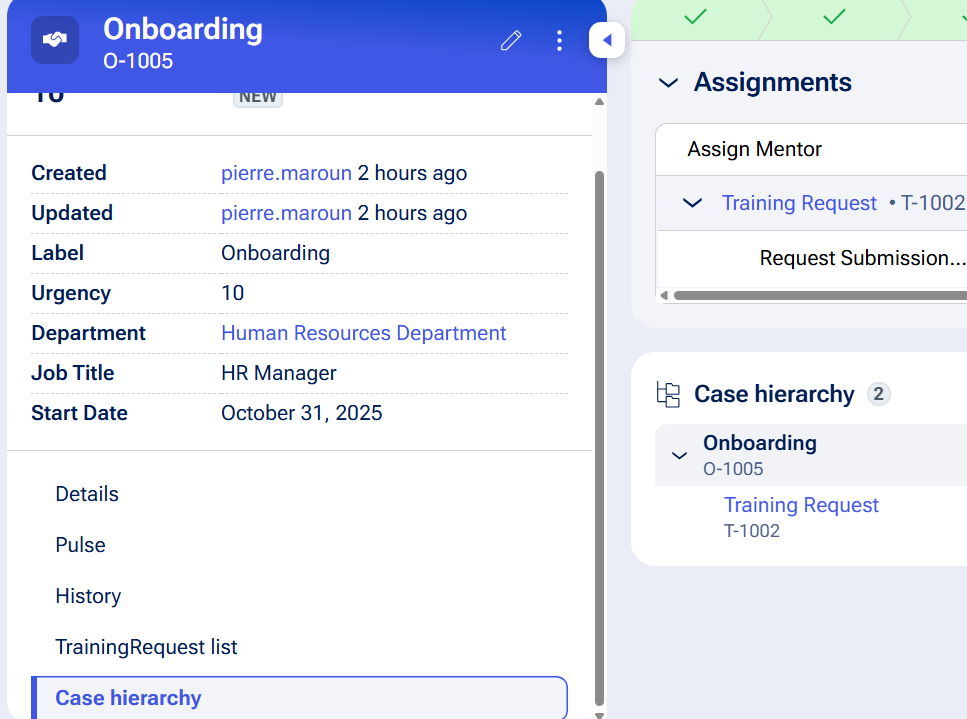This screenshot has width=967, height=719.
Task: Click pierre.maroun link in Created row
Action: tap(286, 173)
